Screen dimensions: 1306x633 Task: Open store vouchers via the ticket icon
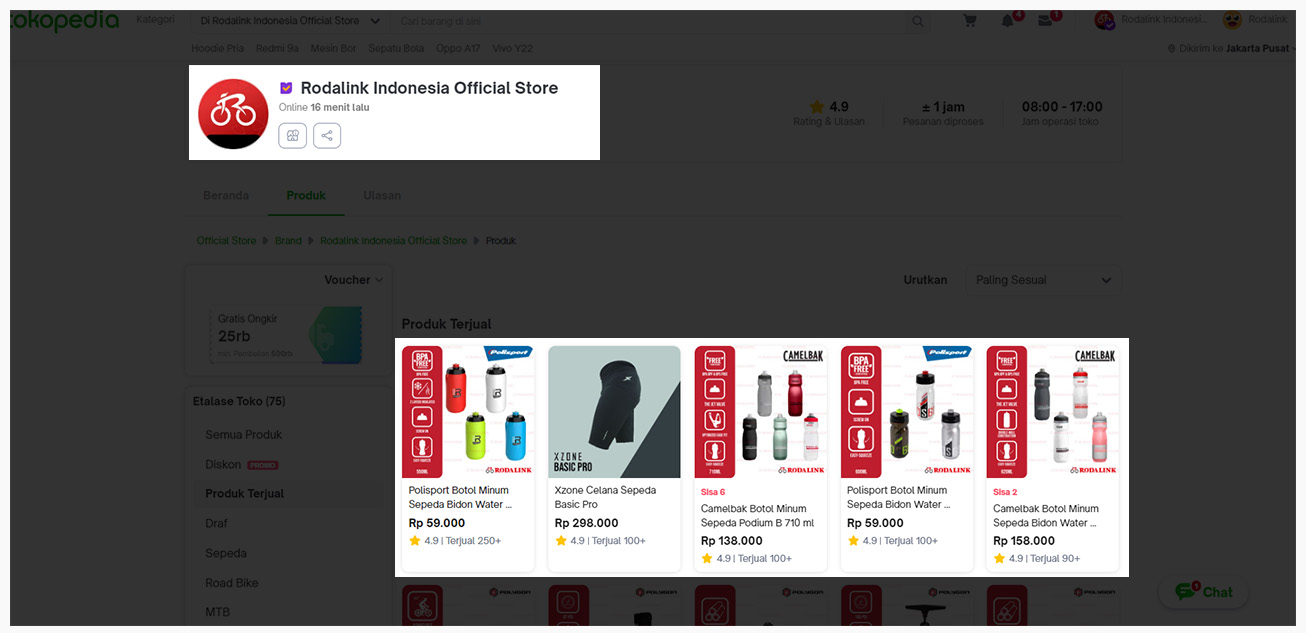[x=292, y=135]
